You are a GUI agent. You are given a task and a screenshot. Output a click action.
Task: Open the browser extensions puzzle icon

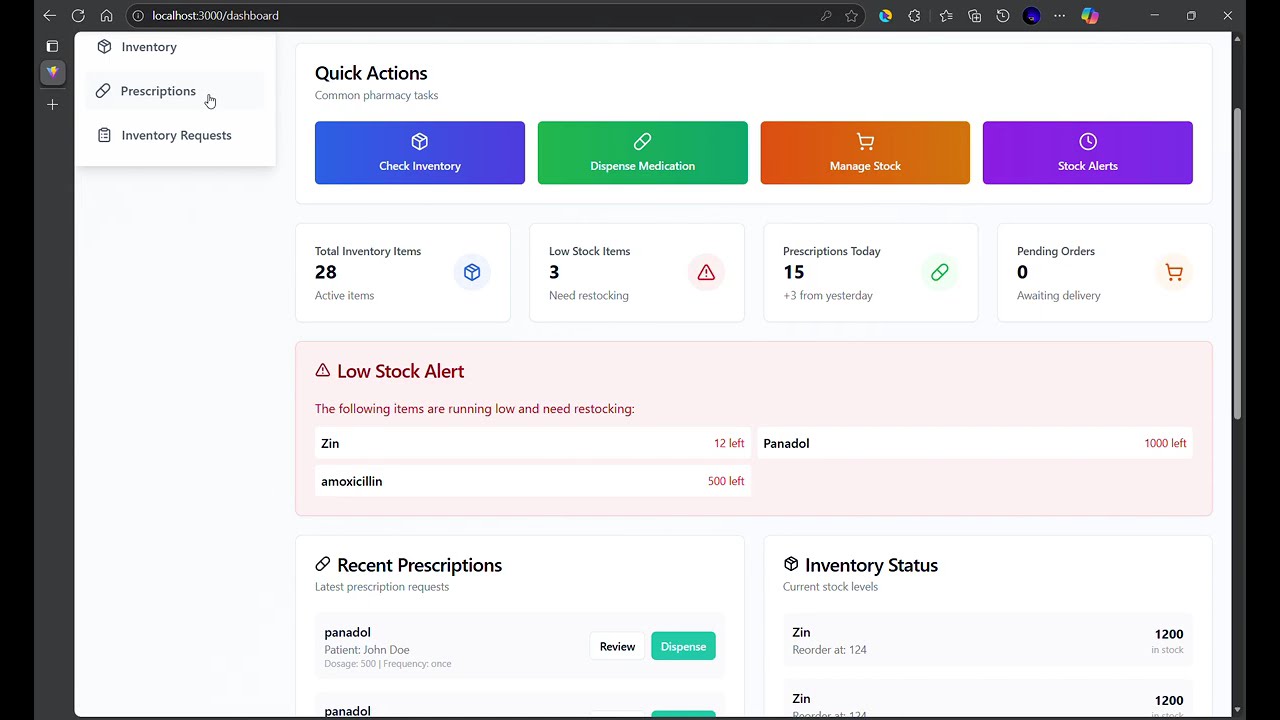pyautogui.click(x=914, y=16)
